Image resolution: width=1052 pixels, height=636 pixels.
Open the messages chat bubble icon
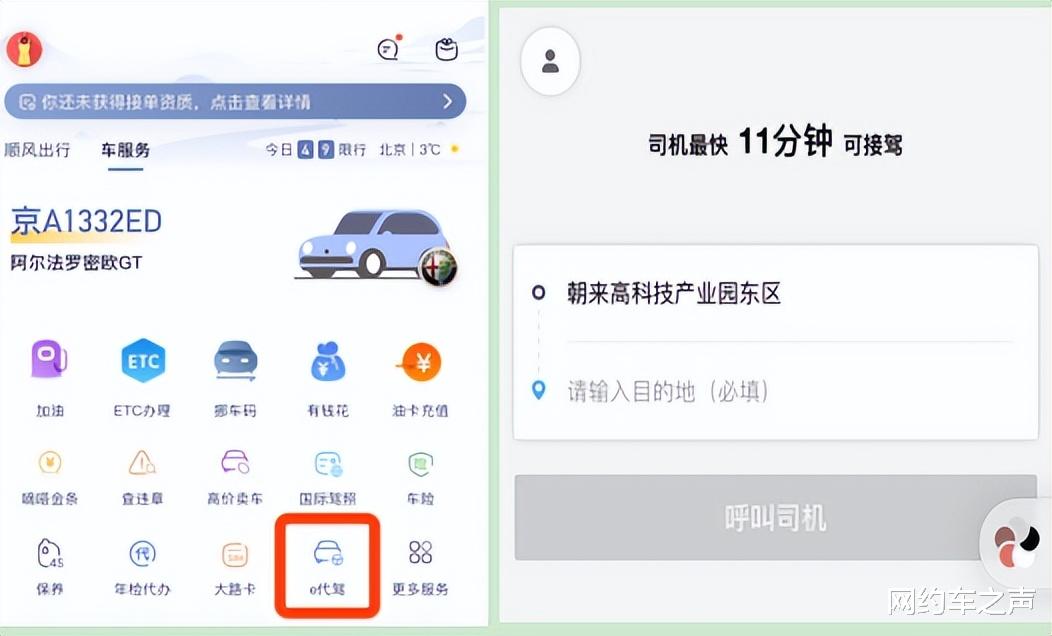[389, 48]
